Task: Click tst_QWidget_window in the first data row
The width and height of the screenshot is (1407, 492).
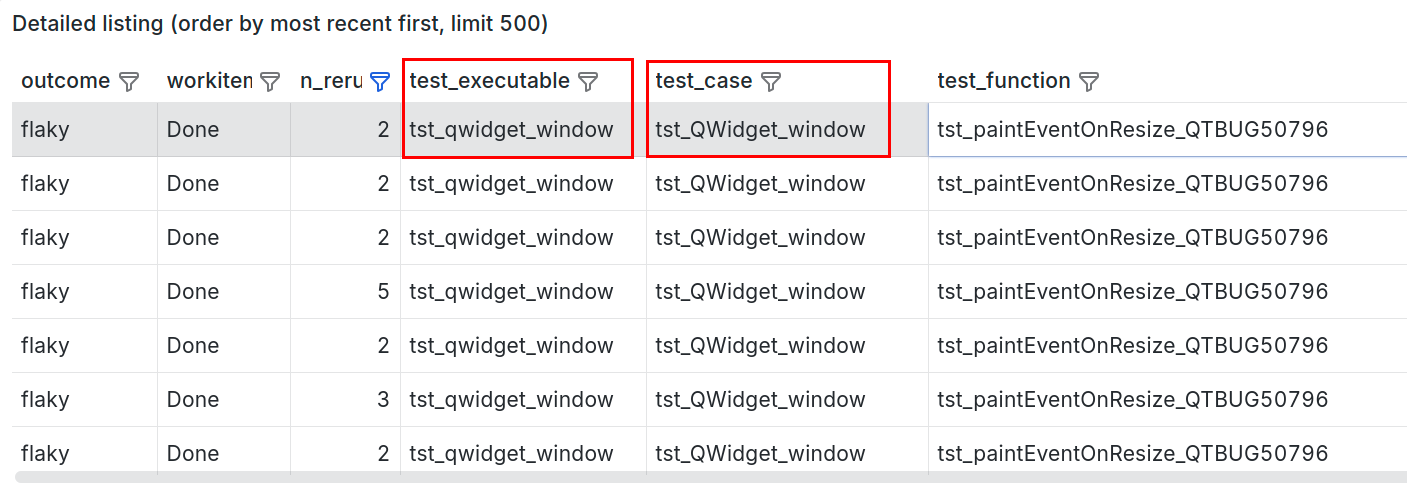Action: click(x=760, y=129)
